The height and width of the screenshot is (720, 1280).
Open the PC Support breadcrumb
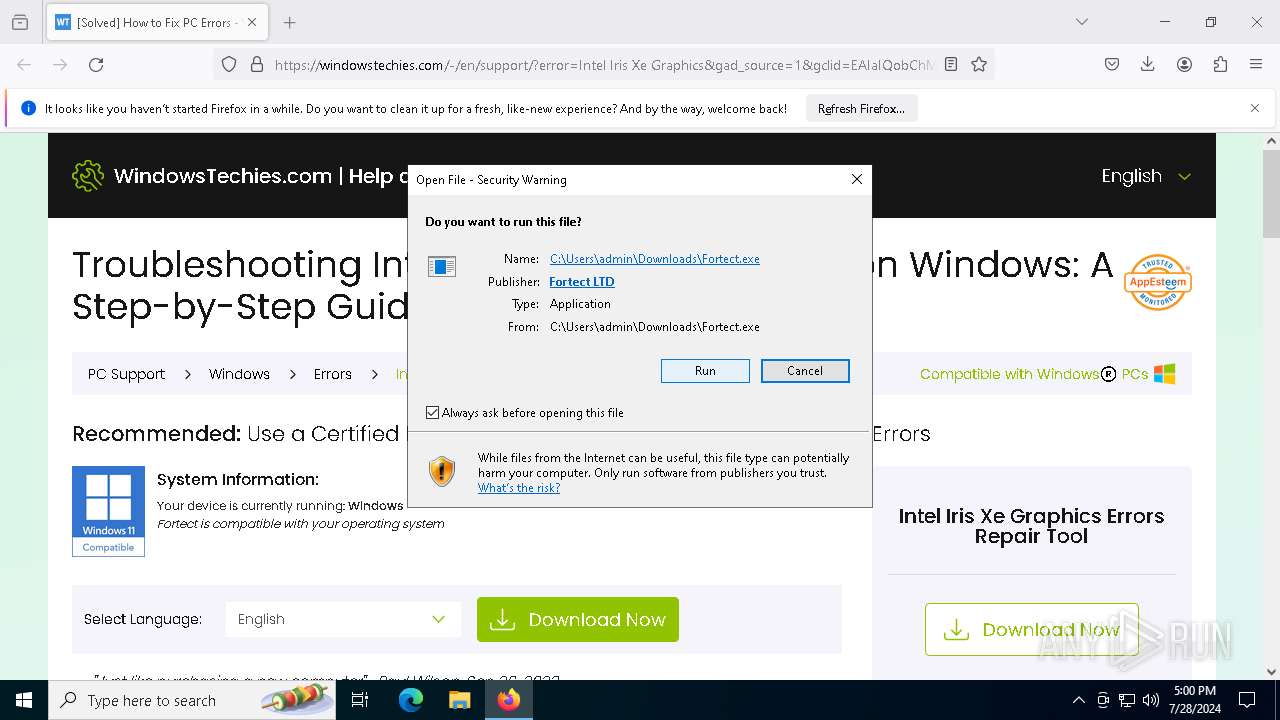point(126,374)
